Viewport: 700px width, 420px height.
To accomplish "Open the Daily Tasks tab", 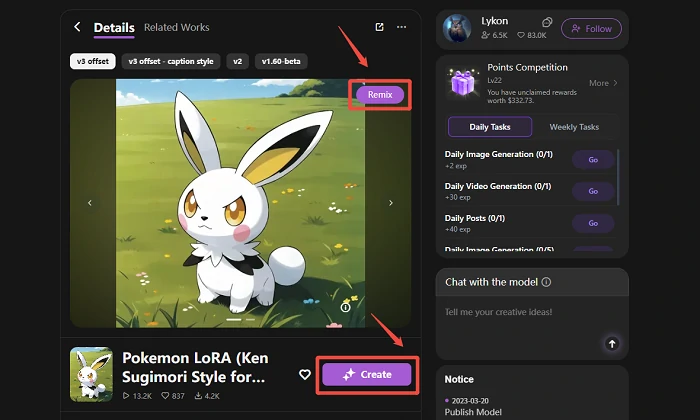I will pos(490,127).
